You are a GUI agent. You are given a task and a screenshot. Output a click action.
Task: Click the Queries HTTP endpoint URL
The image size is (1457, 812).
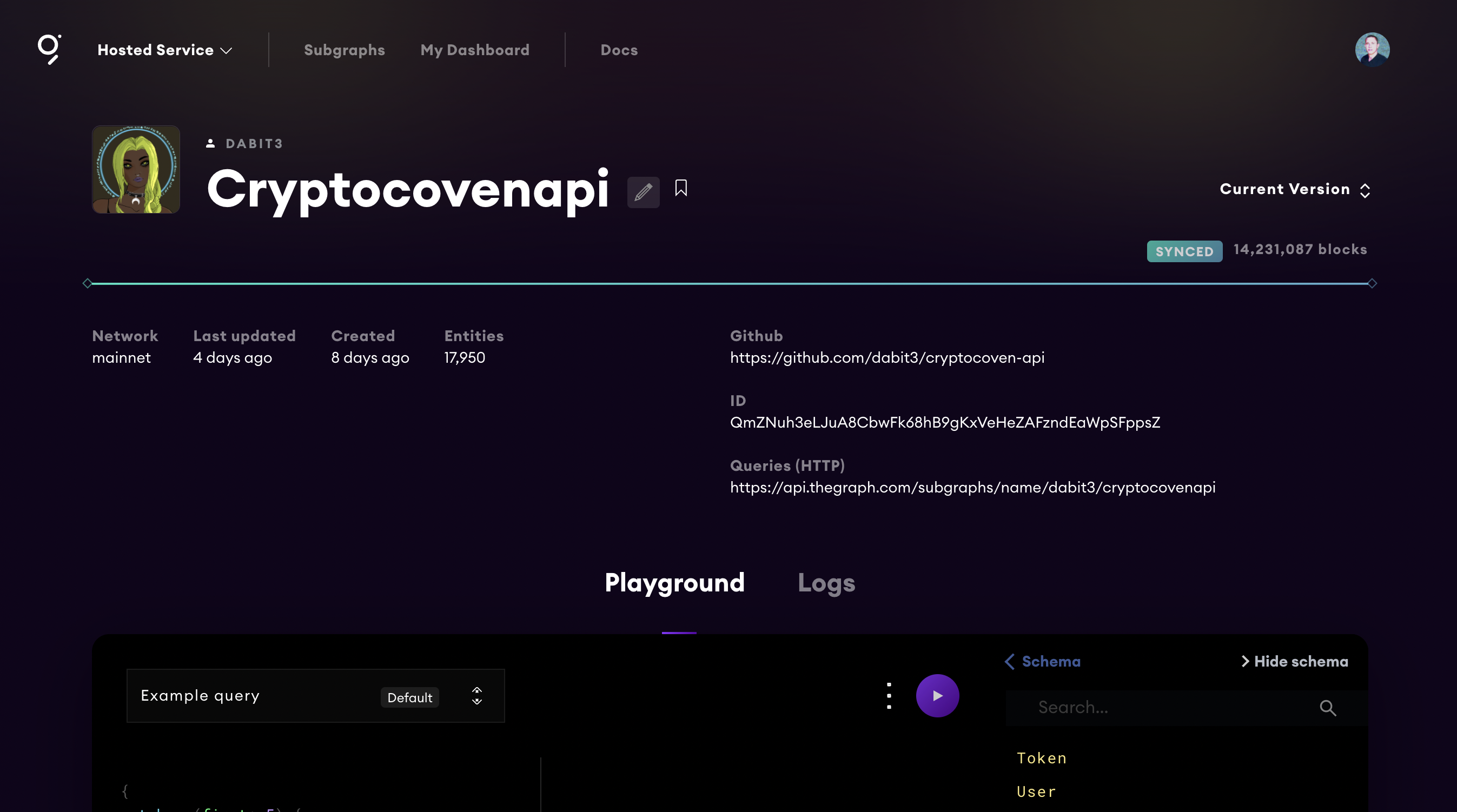pyautogui.click(x=972, y=488)
